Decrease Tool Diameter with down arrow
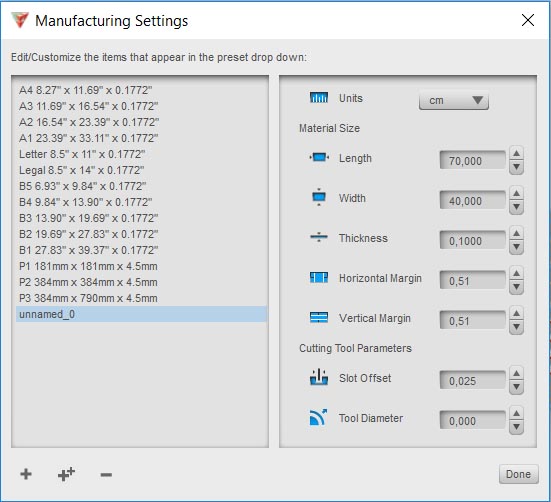The height and width of the screenshot is (502, 551). point(516,428)
